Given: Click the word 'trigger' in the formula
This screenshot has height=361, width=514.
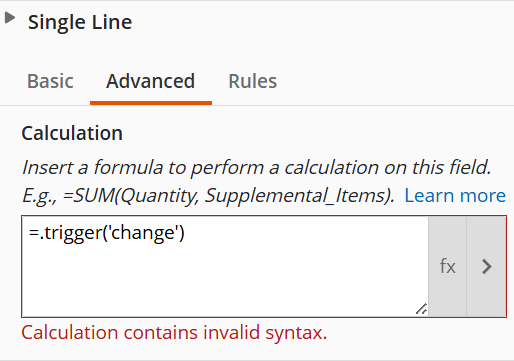Looking at the screenshot, I should point(73,233).
